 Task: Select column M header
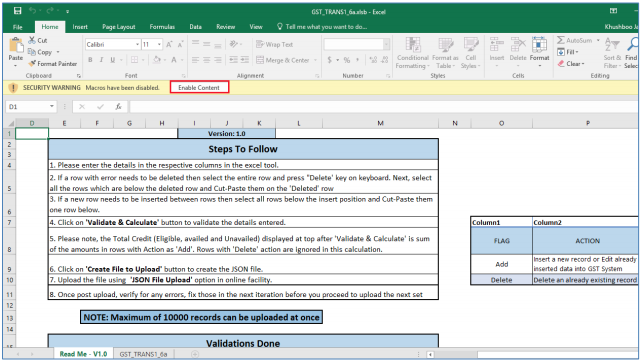(380, 123)
